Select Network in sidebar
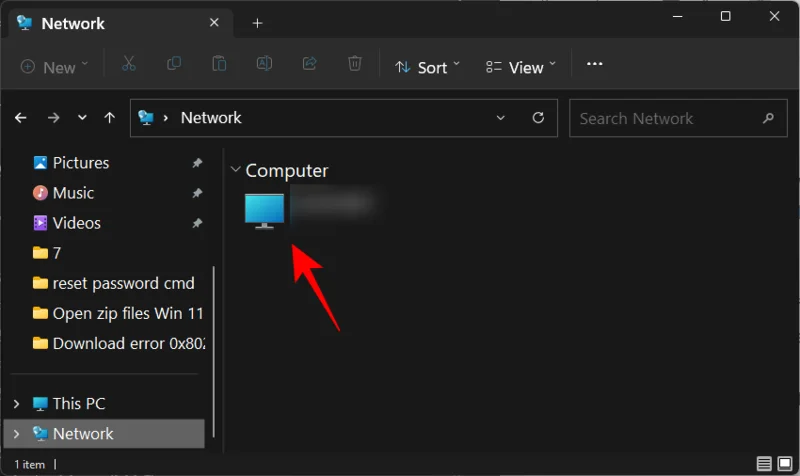800x476 pixels. (104, 434)
